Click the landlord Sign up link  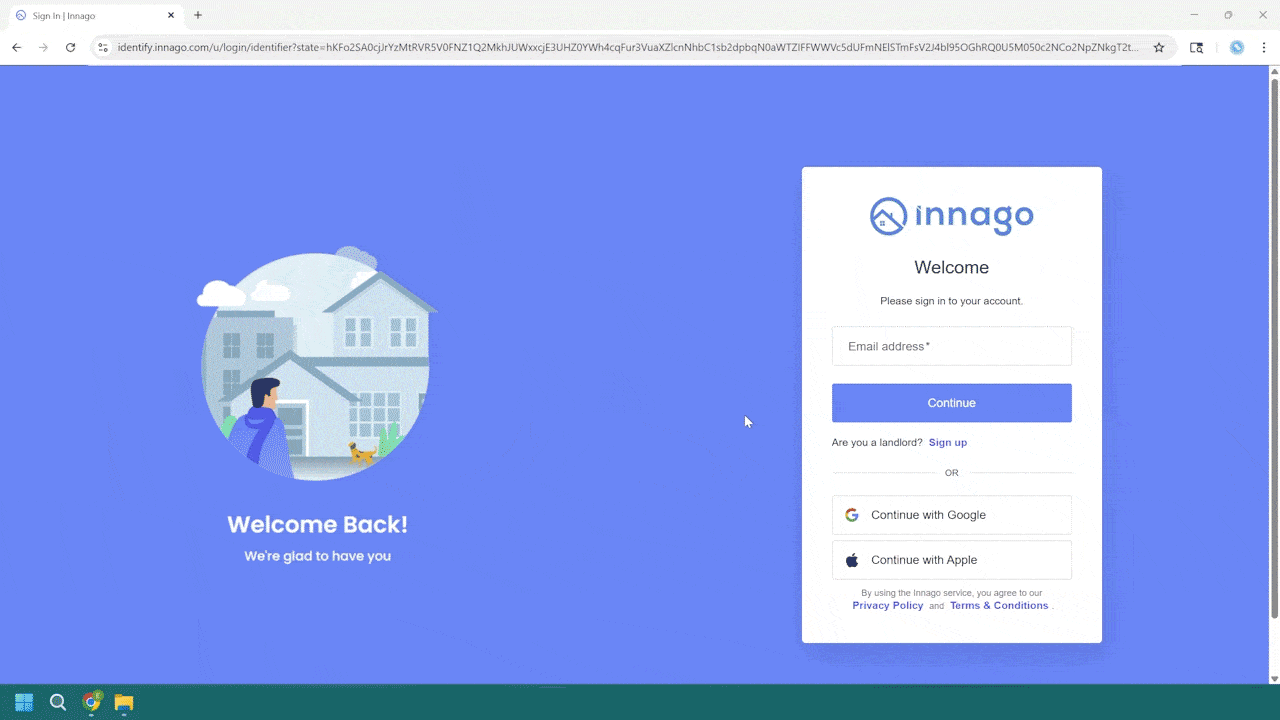click(947, 442)
